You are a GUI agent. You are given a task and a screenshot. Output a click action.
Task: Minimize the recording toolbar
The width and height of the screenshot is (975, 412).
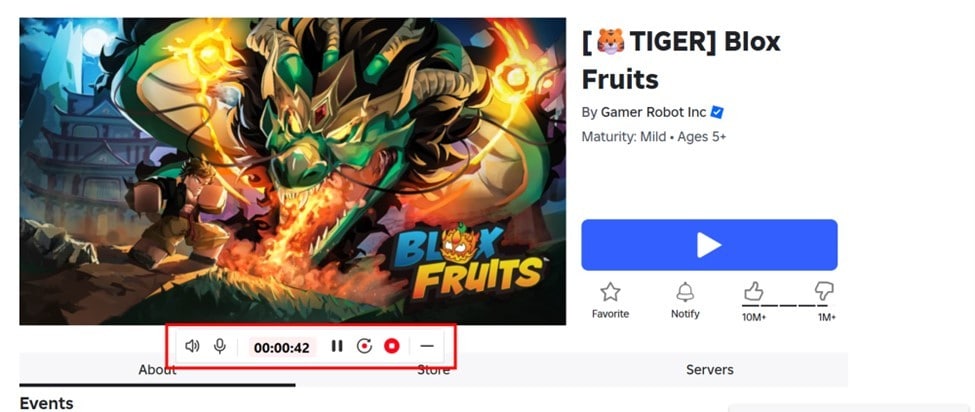(427, 346)
